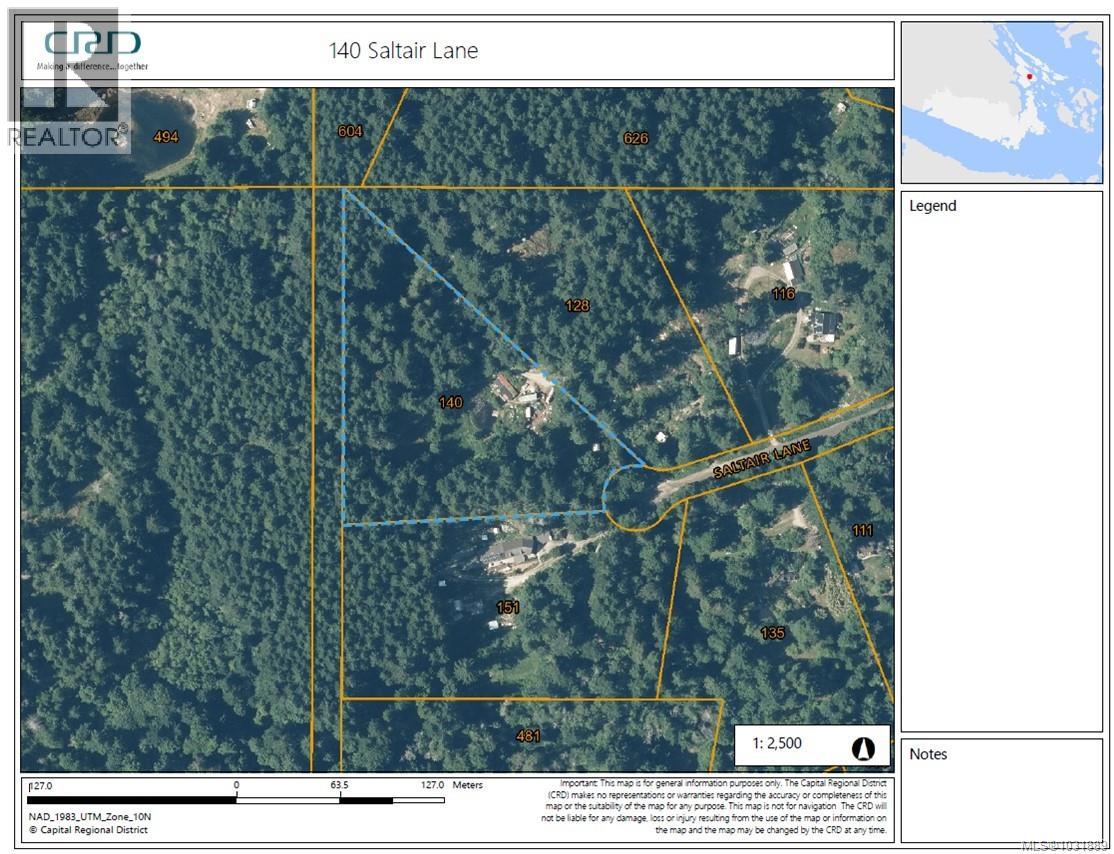Click parcel number 135 on the map
The width and height of the screenshot is (1114, 854).
772,633
